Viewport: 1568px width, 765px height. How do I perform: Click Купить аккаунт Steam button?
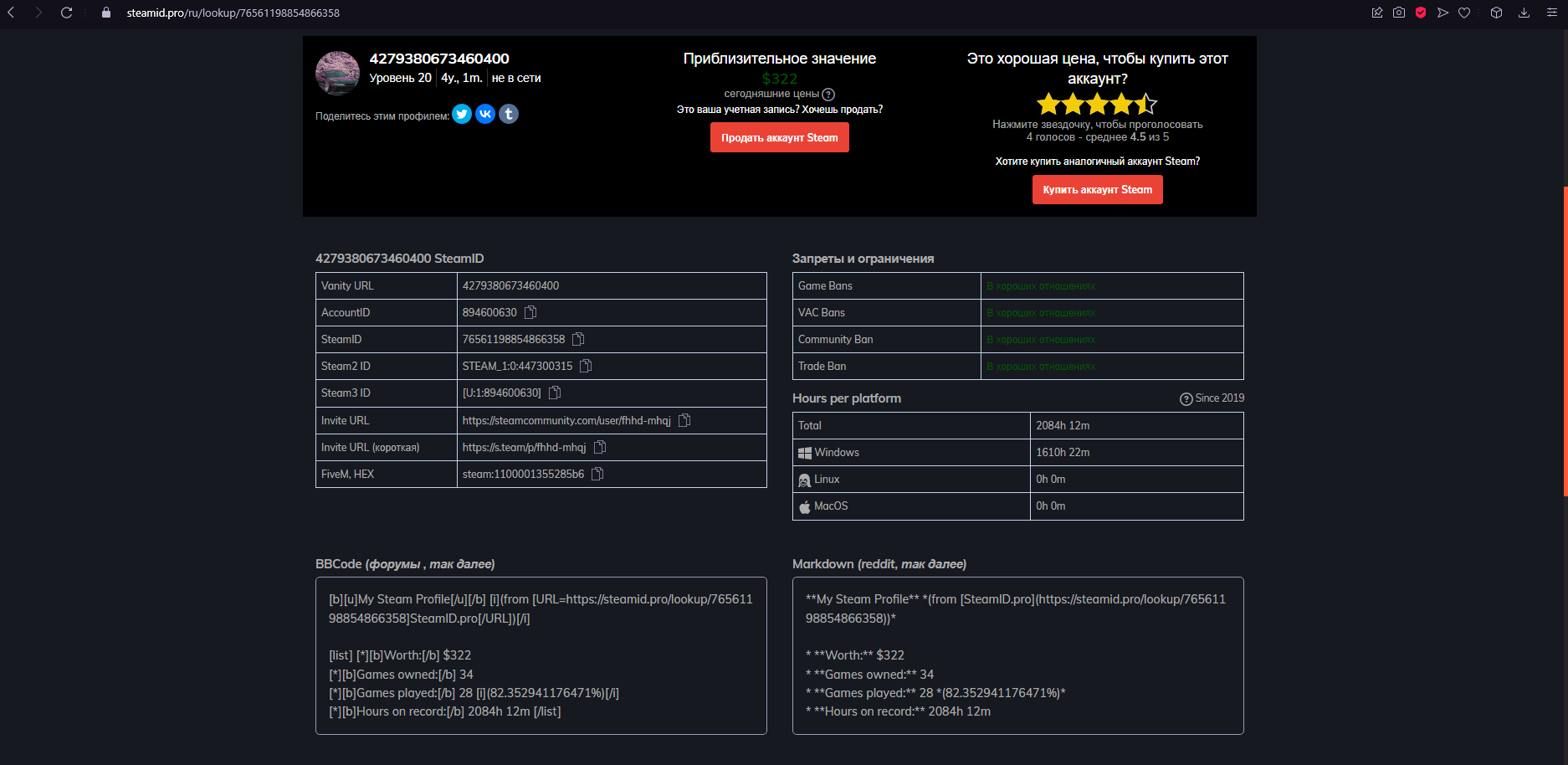[1098, 189]
